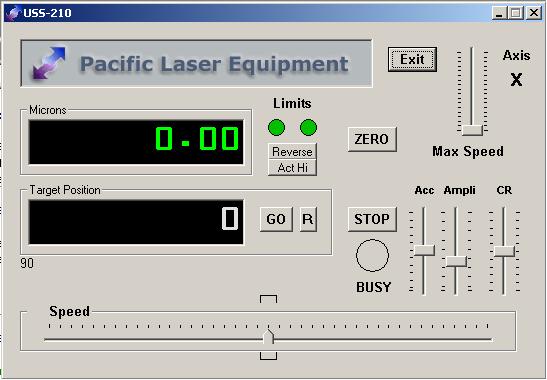Click the Microns position display
547x380 pixels.
click(x=136, y=142)
